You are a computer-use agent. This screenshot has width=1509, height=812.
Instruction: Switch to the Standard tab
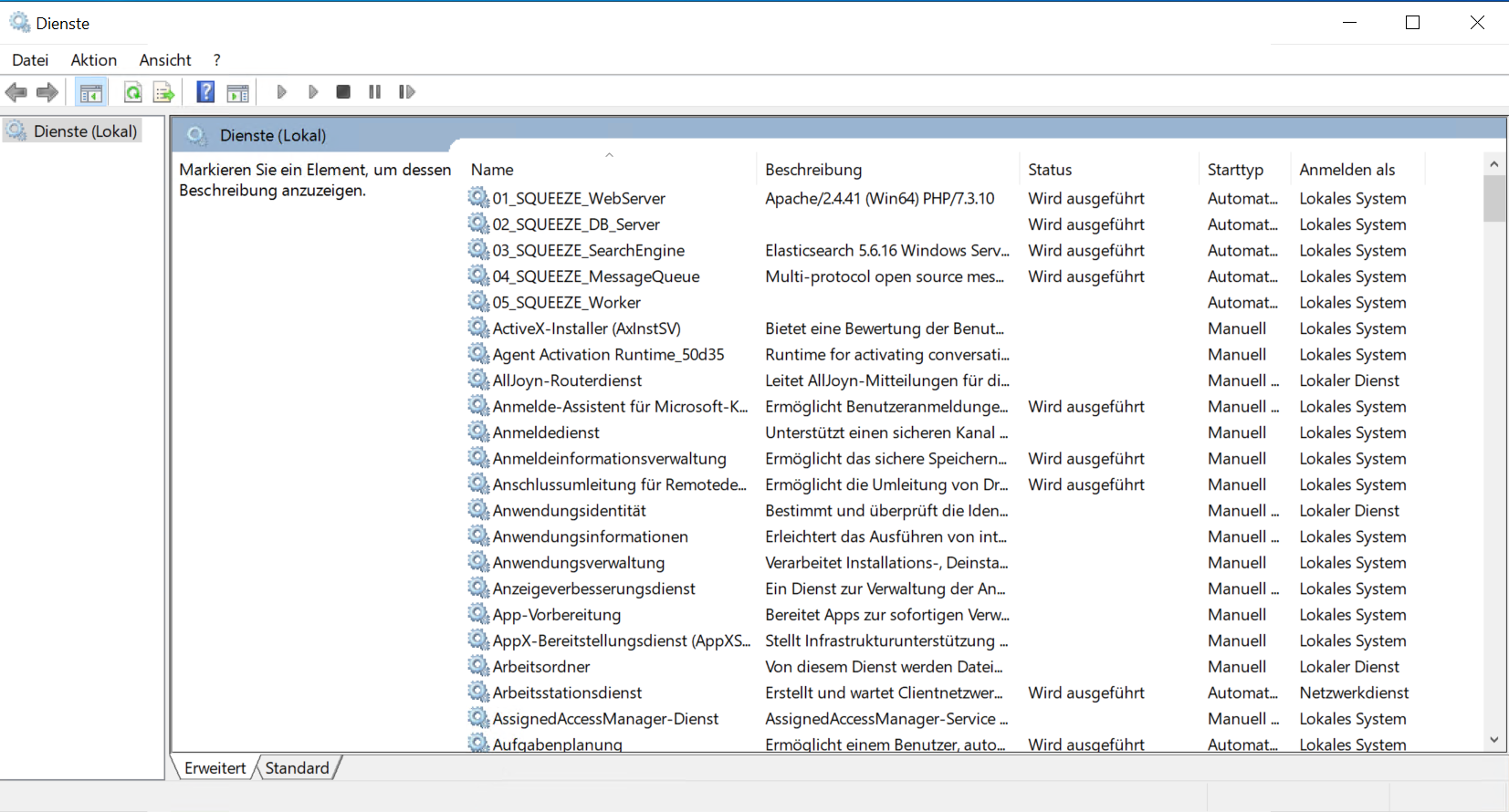pyautogui.click(x=297, y=768)
